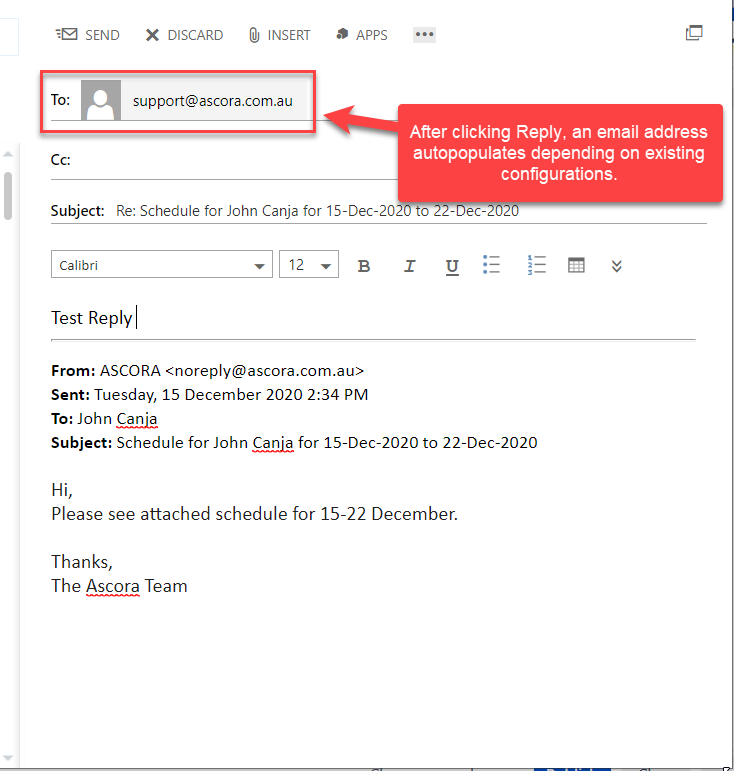Apply bulleted list formatting
This screenshot has width=734, height=771.
(x=491, y=265)
